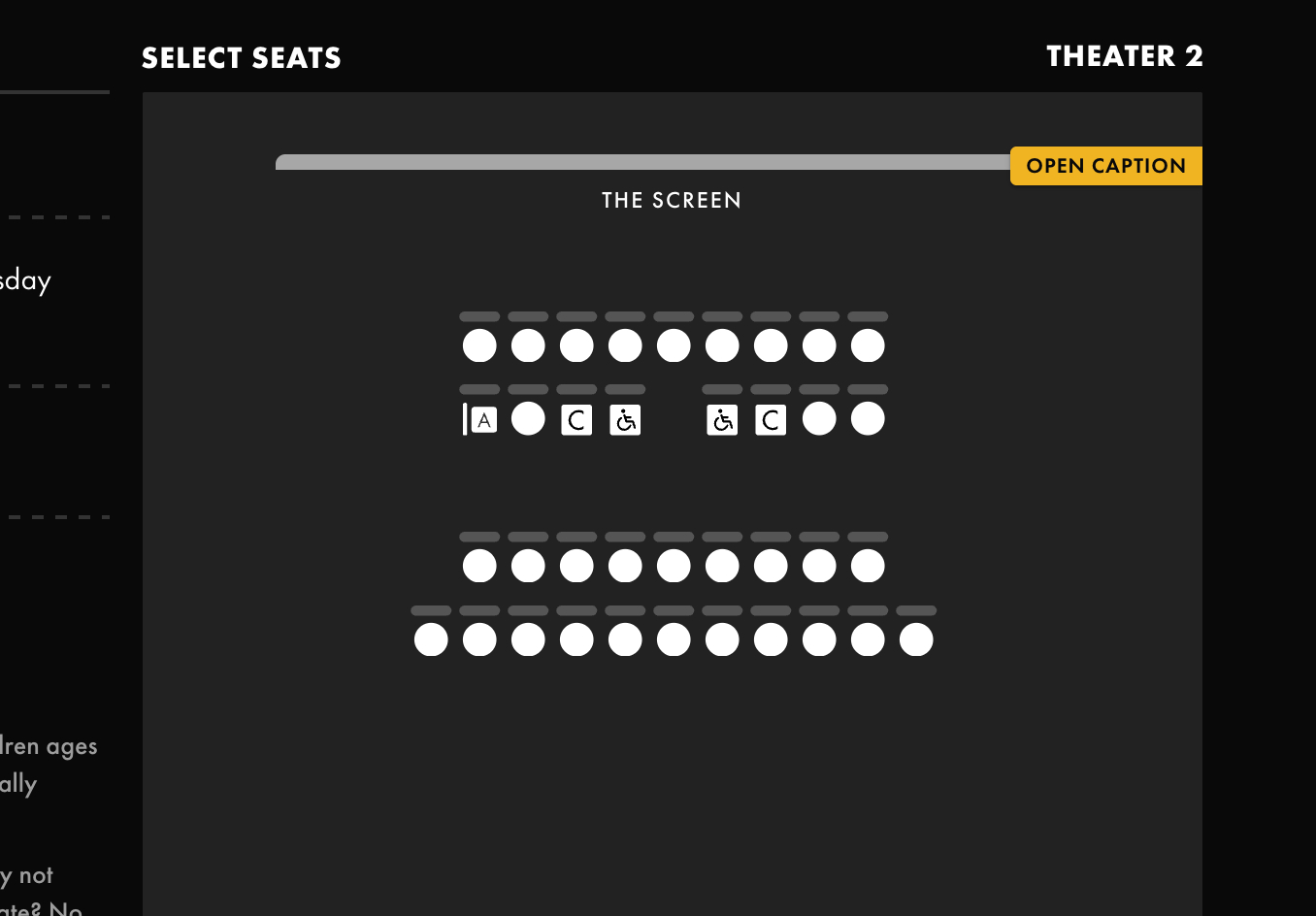
Task: Select the round seat next to the A seat
Action: coord(528,418)
